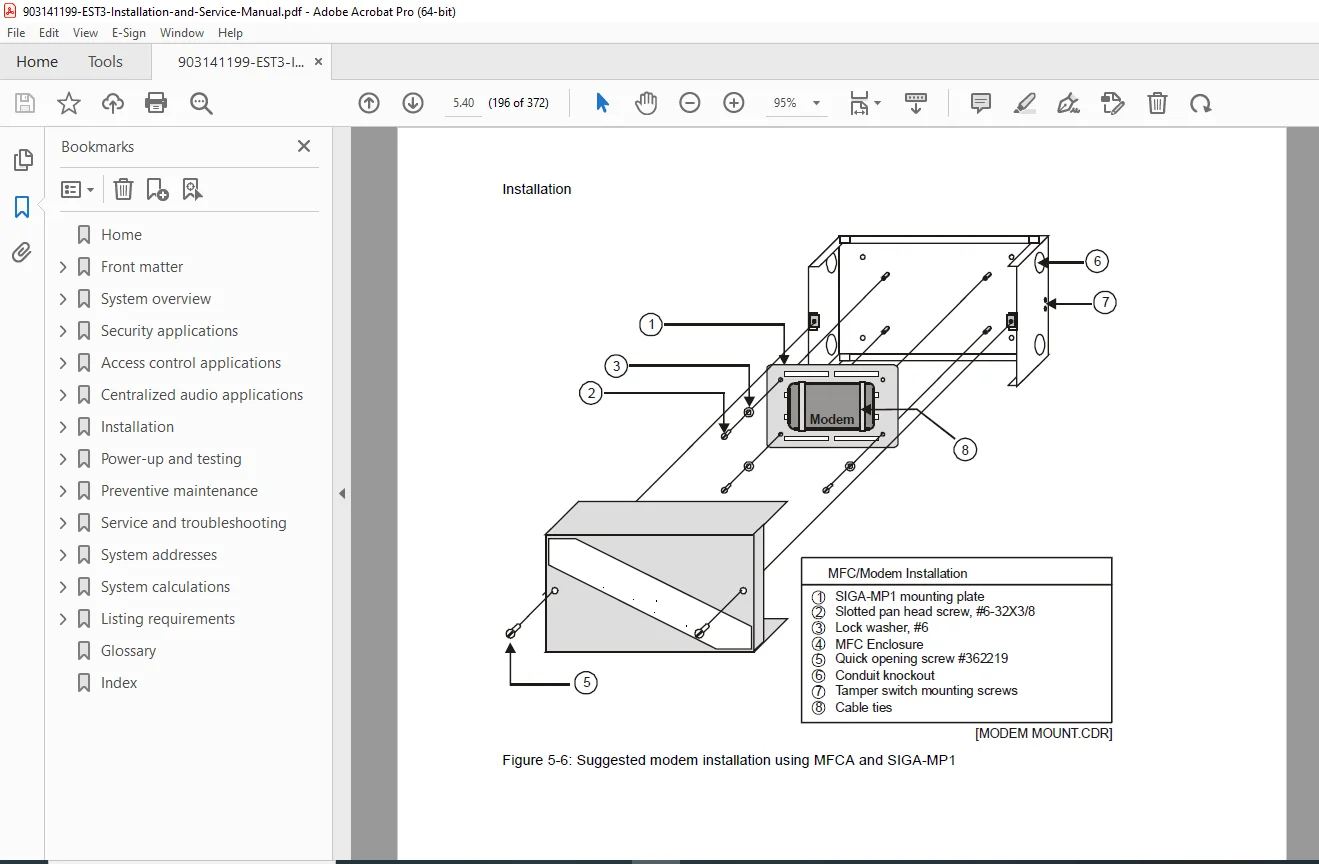Image resolution: width=1319 pixels, height=864 pixels.
Task: Open the Window menu
Action: pos(182,33)
